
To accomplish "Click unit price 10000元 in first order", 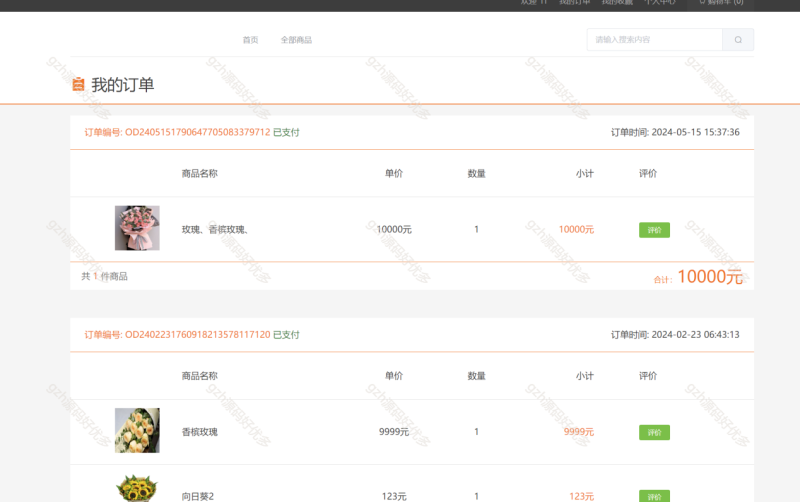I will (394, 230).
